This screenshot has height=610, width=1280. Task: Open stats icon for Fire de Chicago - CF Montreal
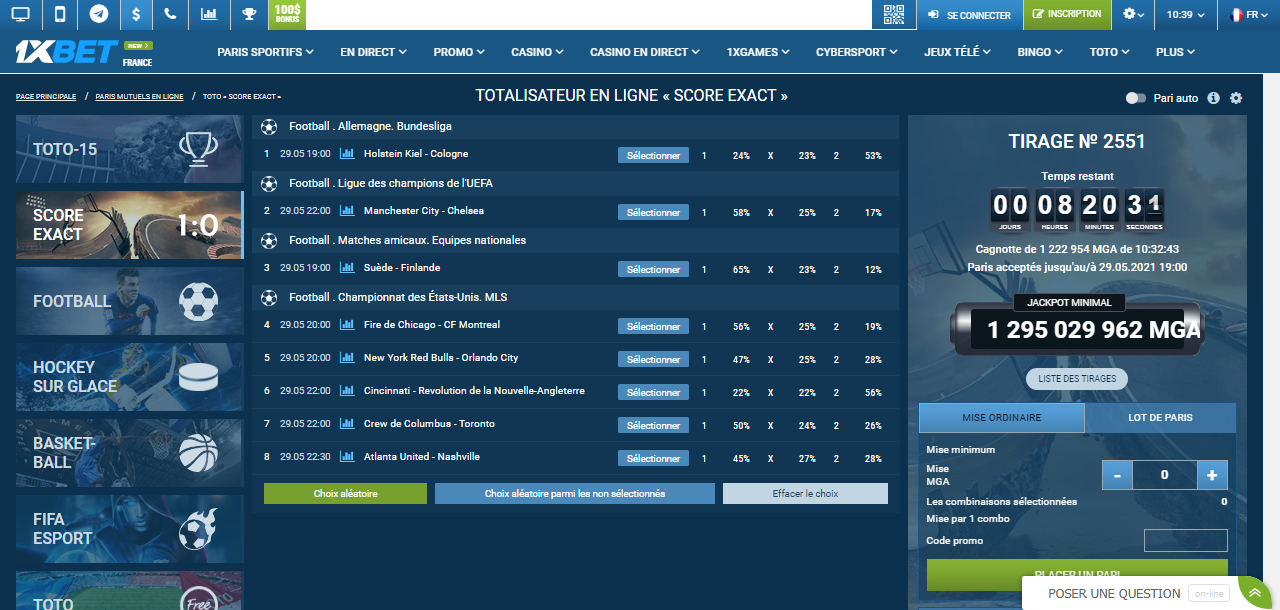347,325
